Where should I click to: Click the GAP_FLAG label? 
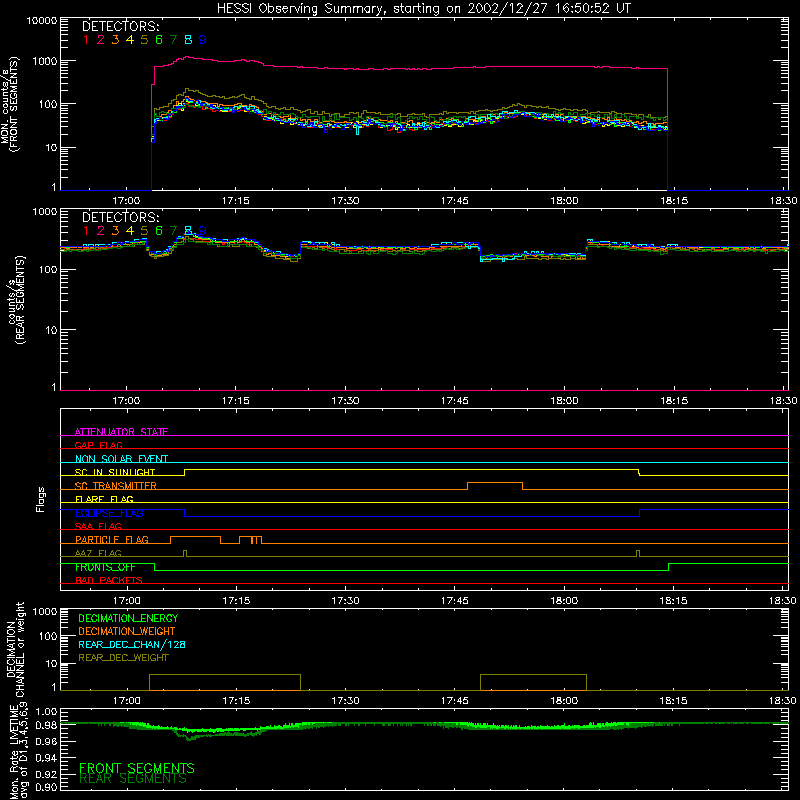click(x=98, y=445)
